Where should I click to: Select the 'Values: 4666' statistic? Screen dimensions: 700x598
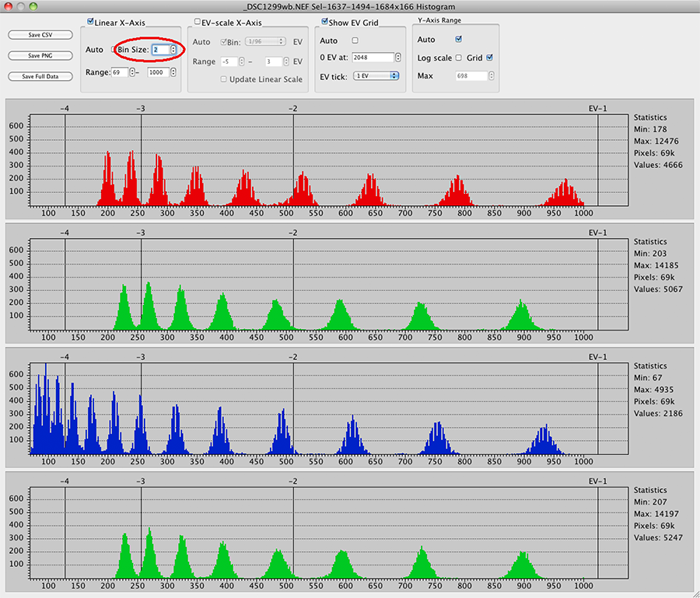658,165
